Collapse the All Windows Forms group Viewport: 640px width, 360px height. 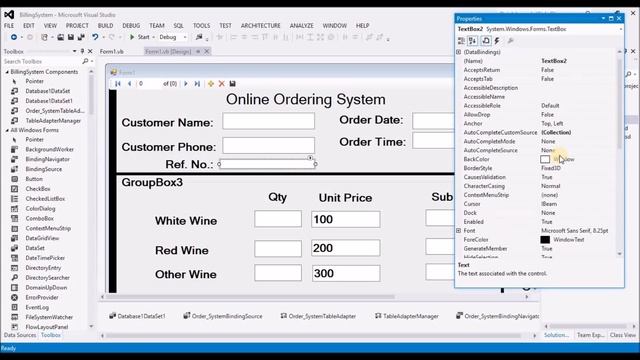[7, 130]
